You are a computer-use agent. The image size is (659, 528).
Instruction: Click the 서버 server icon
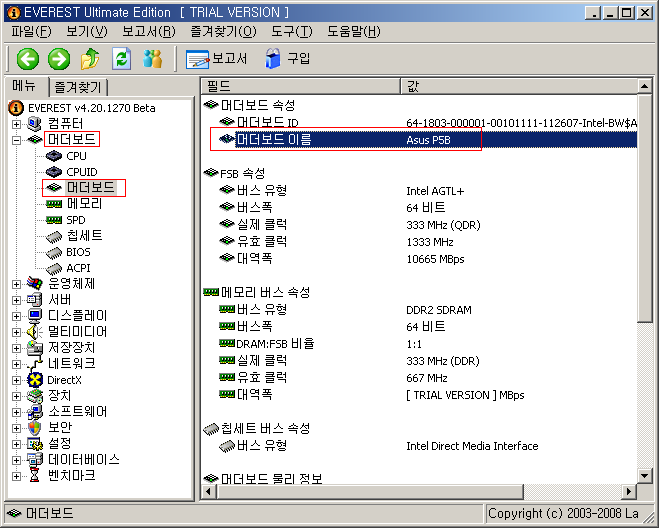(34, 299)
